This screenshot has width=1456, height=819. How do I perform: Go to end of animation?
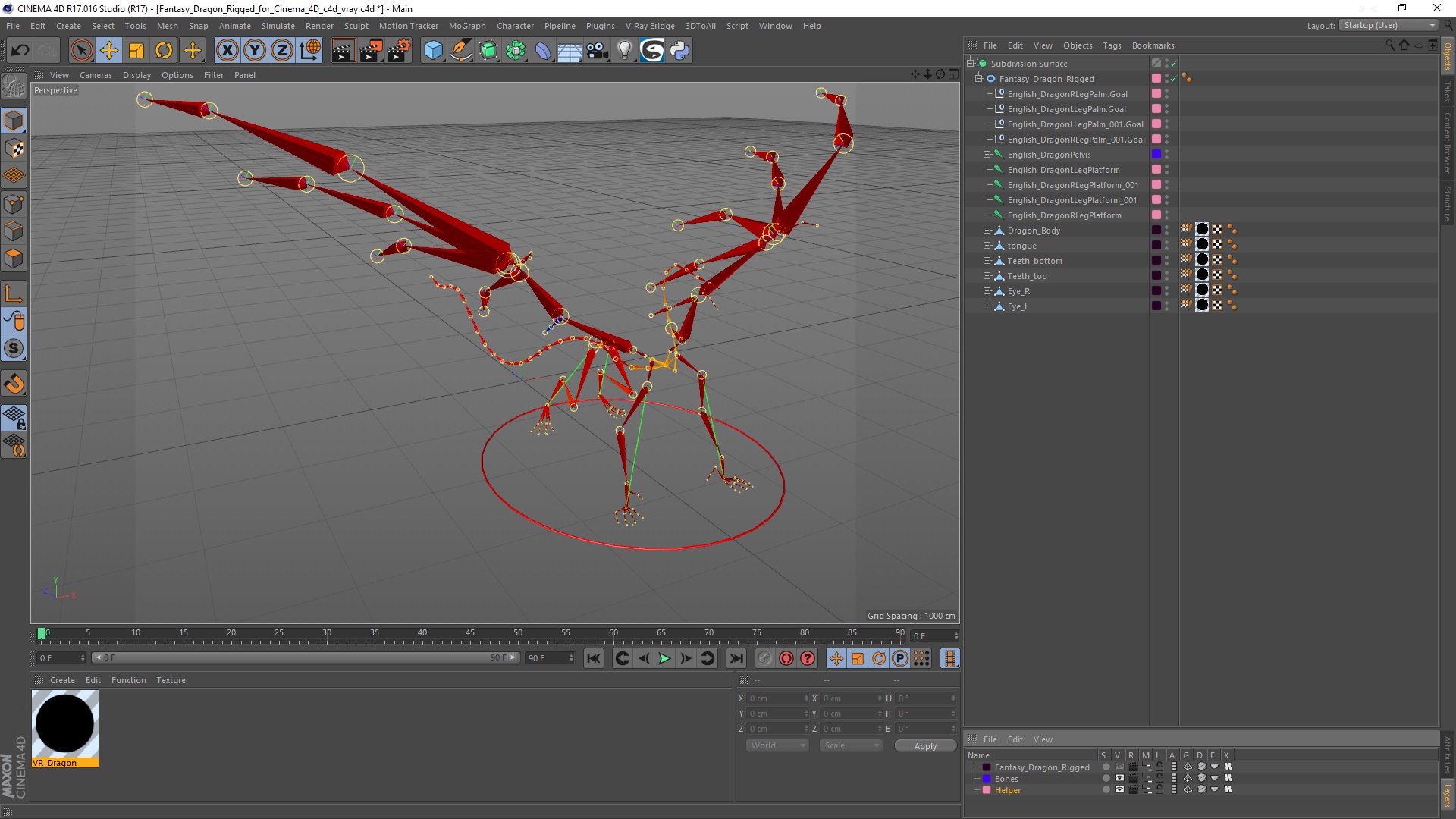tap(736, 658)
